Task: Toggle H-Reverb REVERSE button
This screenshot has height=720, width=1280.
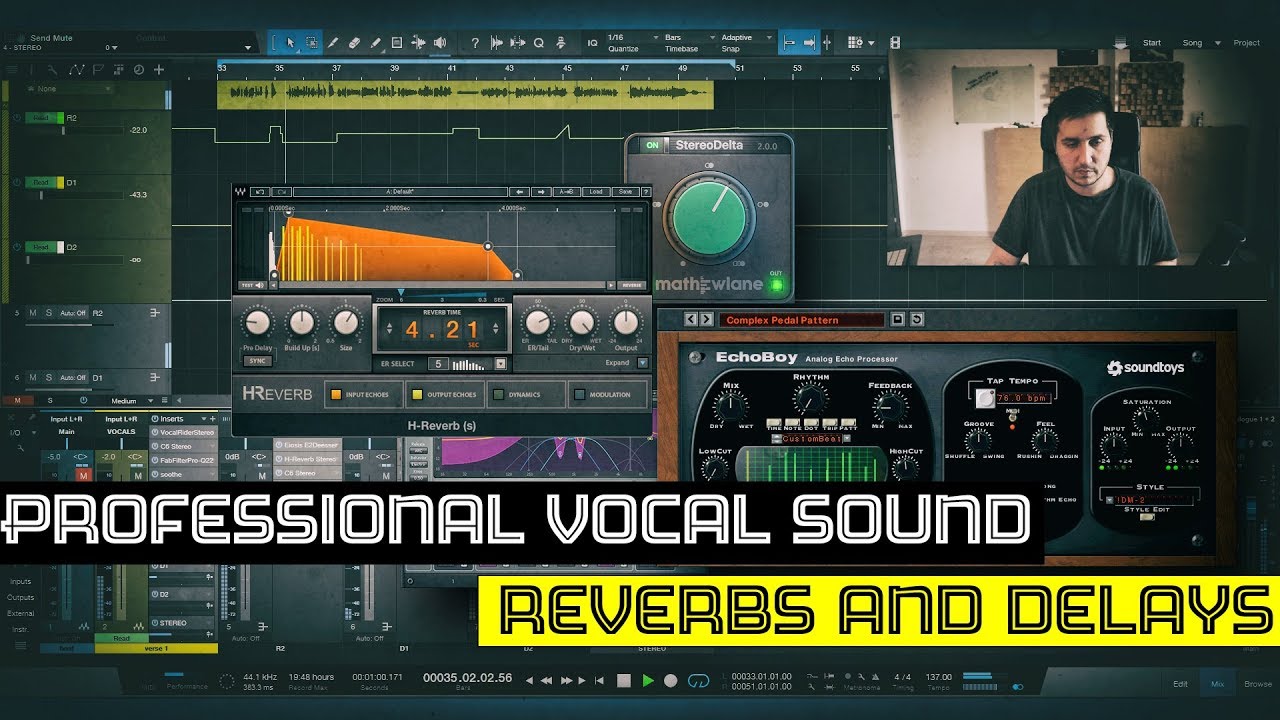Action: [631, 285]
